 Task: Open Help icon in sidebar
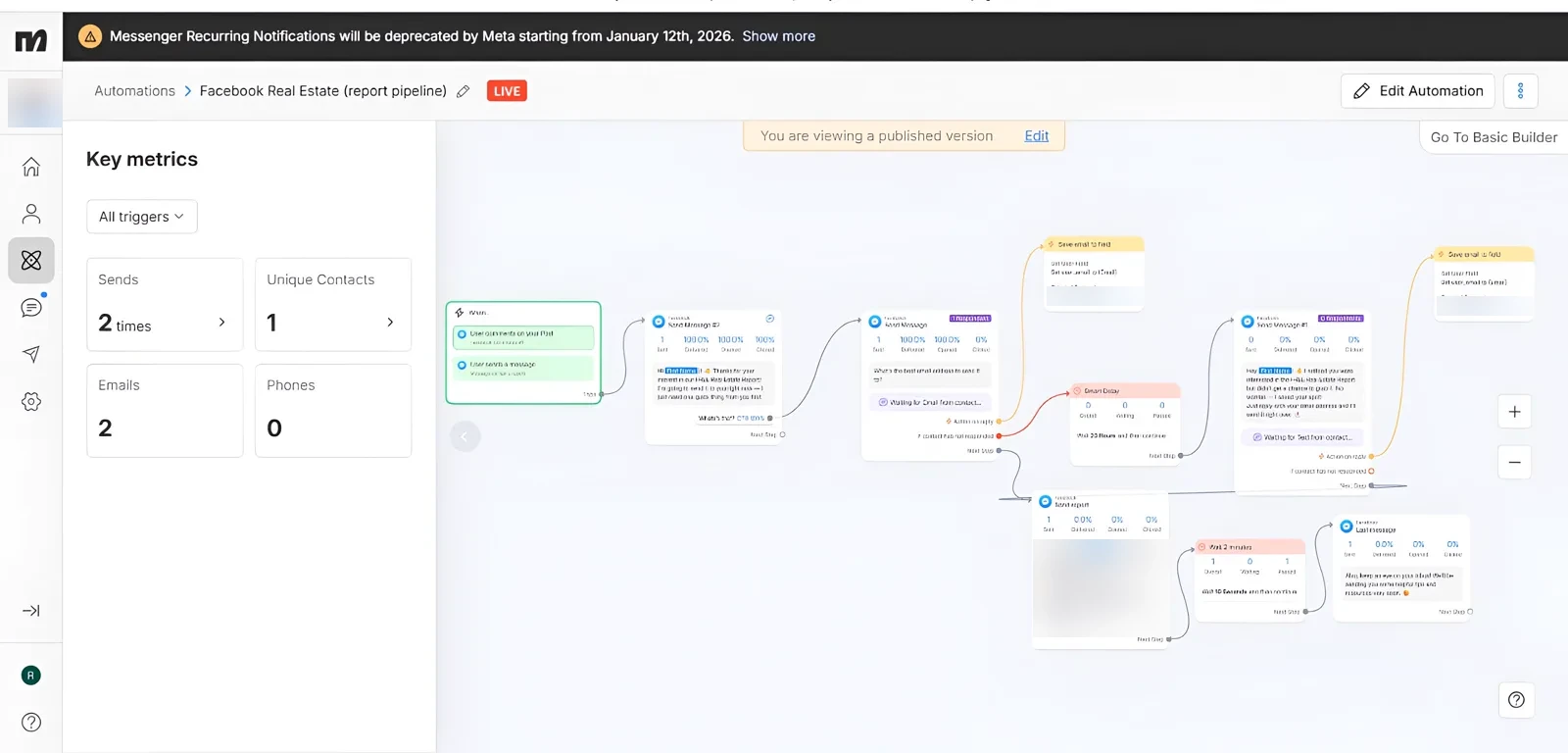pyautogui.click(x=31, y=723)
